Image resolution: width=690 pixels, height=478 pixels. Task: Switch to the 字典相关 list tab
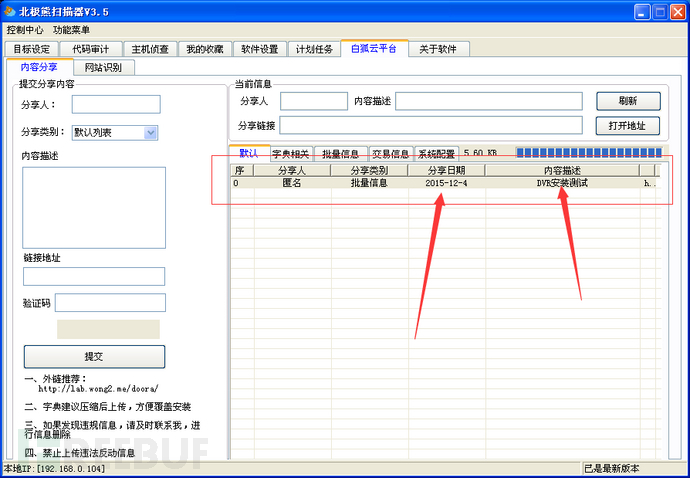pyautogui.click(x=291, y=154)
